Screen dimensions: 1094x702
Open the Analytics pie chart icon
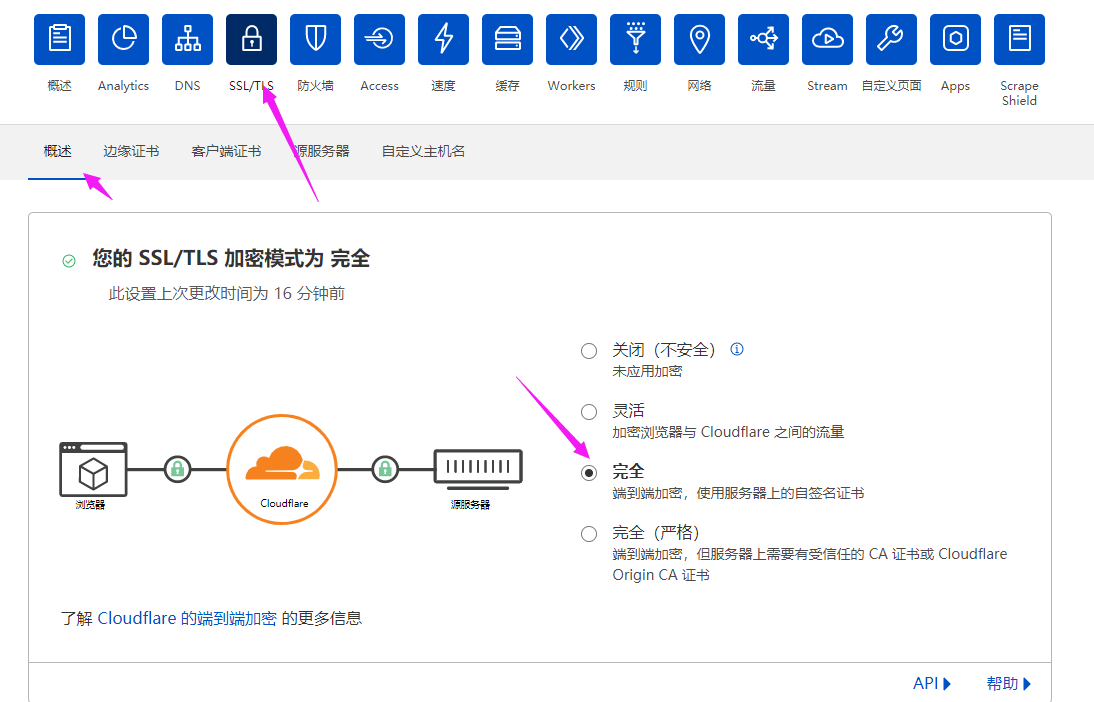(x=123, y=39)
